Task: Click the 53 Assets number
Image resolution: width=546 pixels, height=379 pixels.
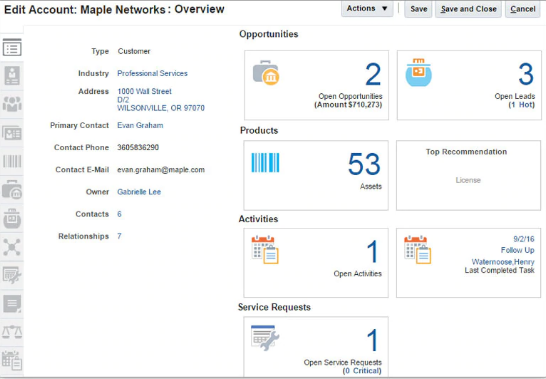Action: (364, 164)
